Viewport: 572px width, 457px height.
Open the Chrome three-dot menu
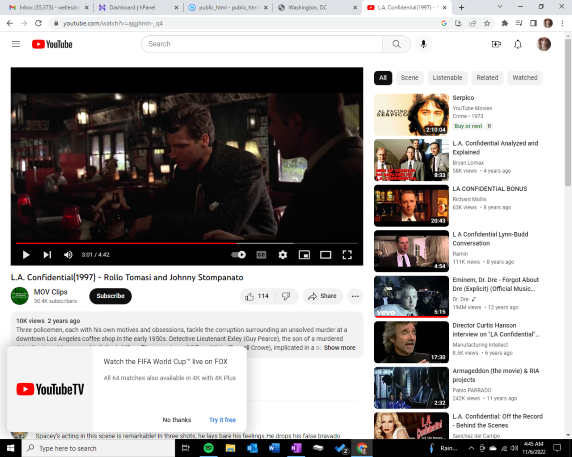(x=562, y=23)
